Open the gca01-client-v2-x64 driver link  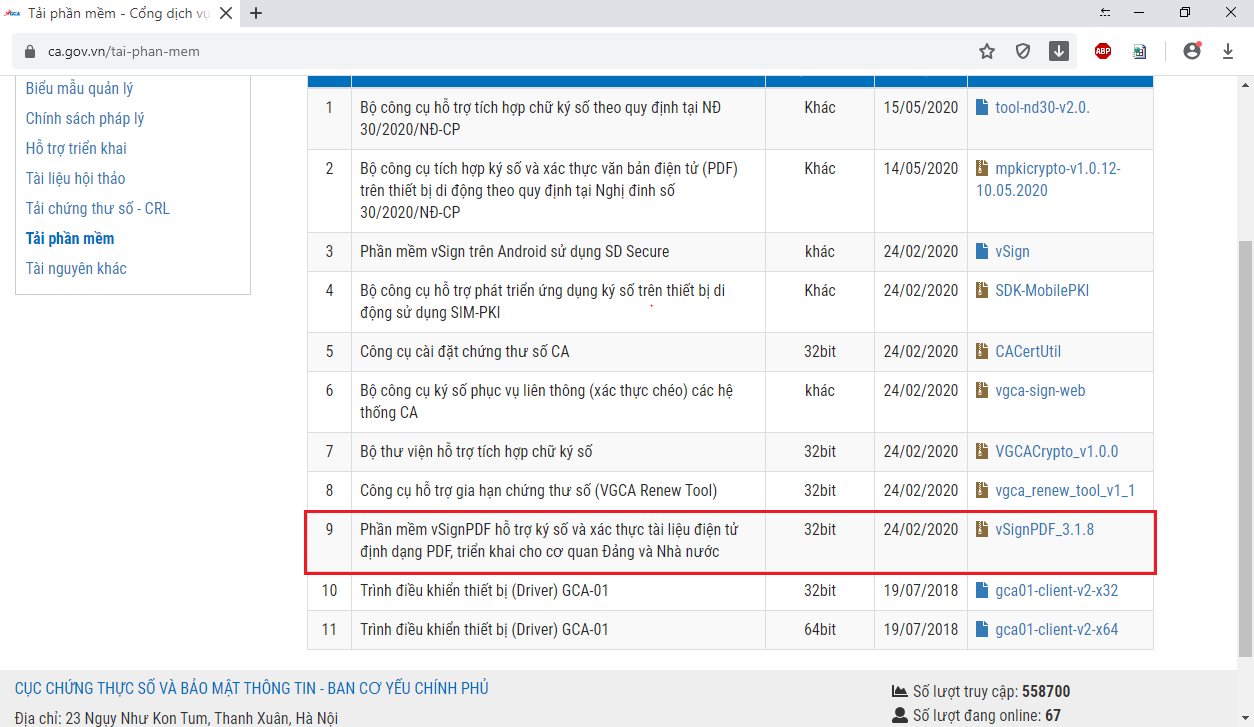pos(1056,630)
